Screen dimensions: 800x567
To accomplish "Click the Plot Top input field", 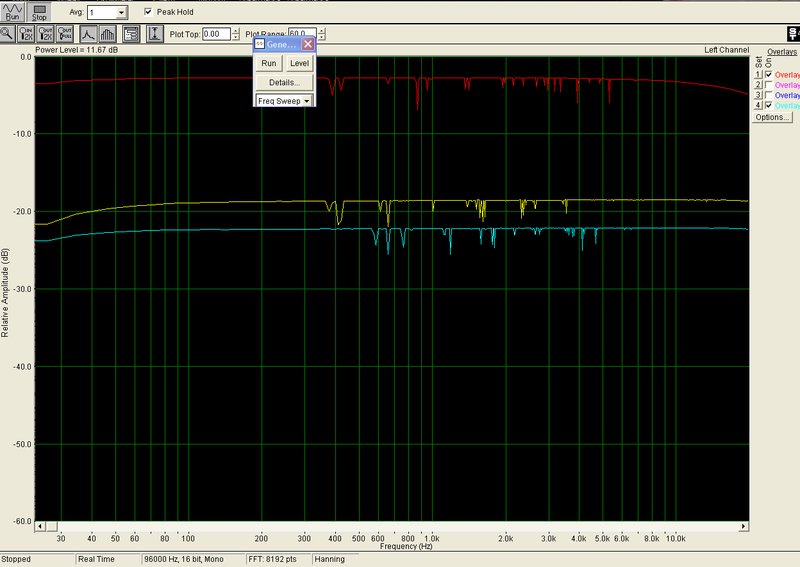I will pyautogui.click(x=216, y=34).
